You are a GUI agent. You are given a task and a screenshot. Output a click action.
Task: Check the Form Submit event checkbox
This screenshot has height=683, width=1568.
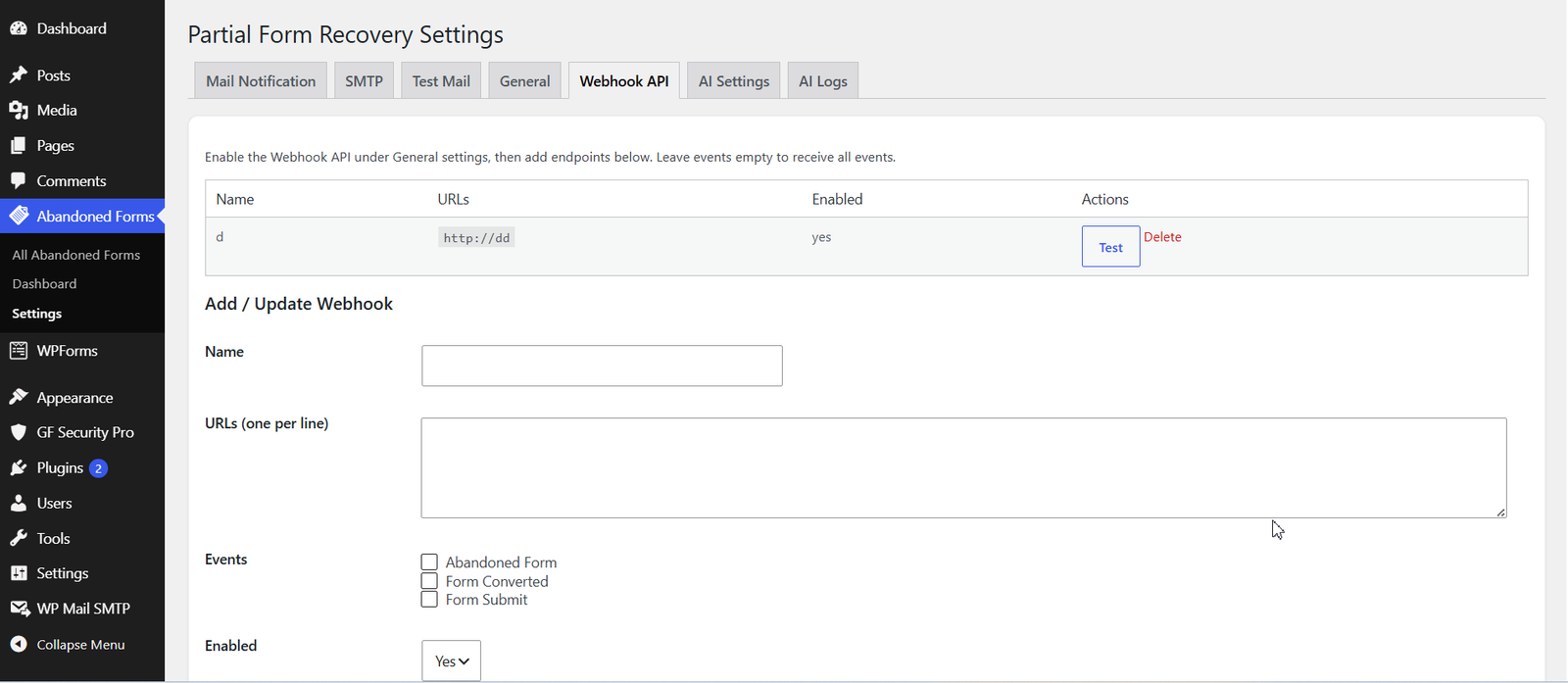429,600
